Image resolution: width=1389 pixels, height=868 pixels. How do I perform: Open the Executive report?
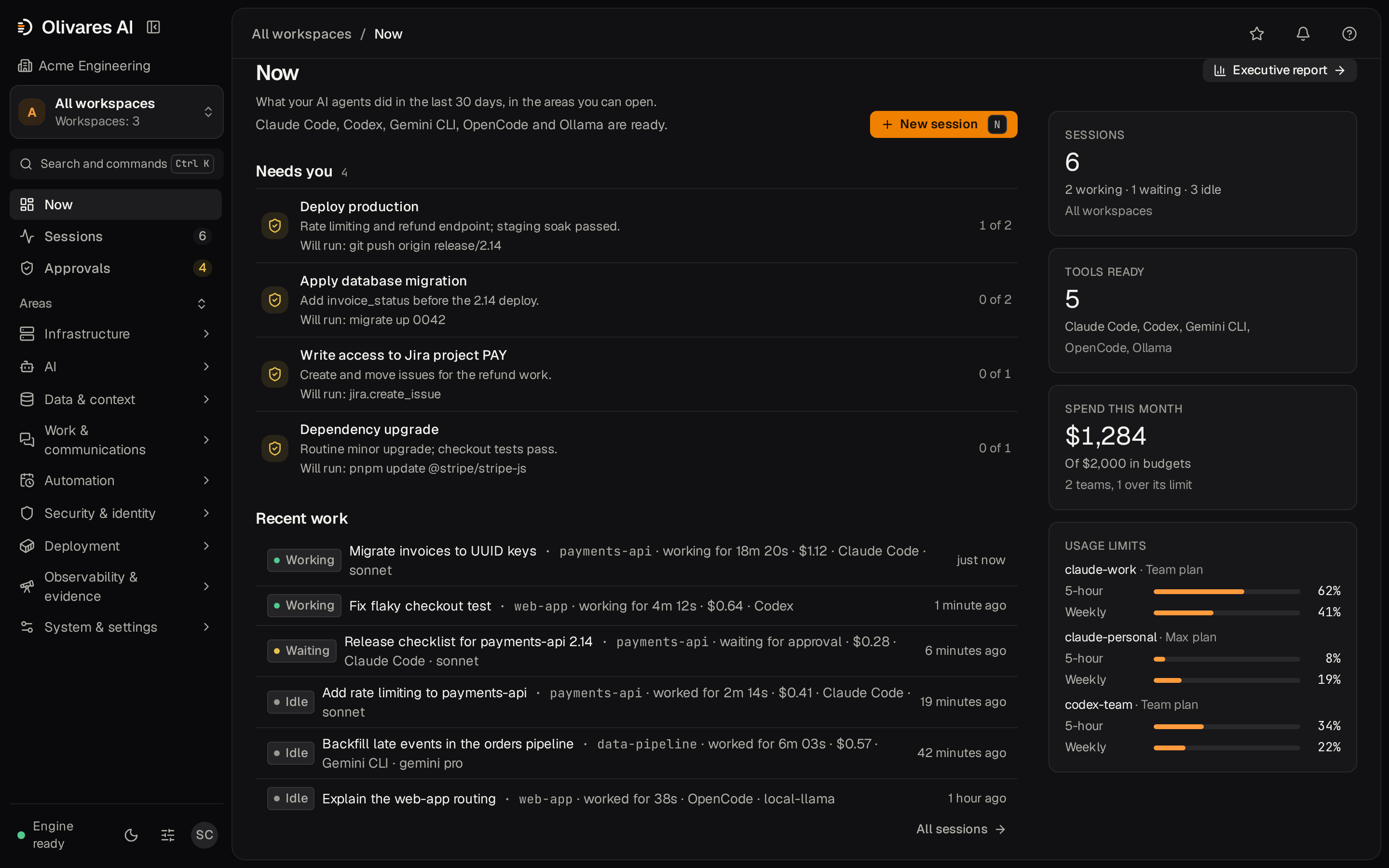(x=1280, y=70)
